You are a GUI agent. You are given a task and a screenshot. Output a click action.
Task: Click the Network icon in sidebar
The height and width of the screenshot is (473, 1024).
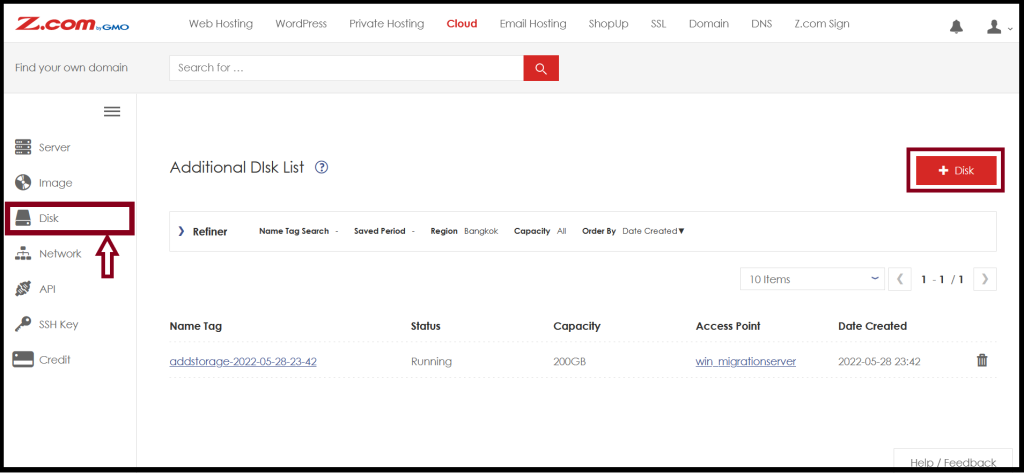23,253
